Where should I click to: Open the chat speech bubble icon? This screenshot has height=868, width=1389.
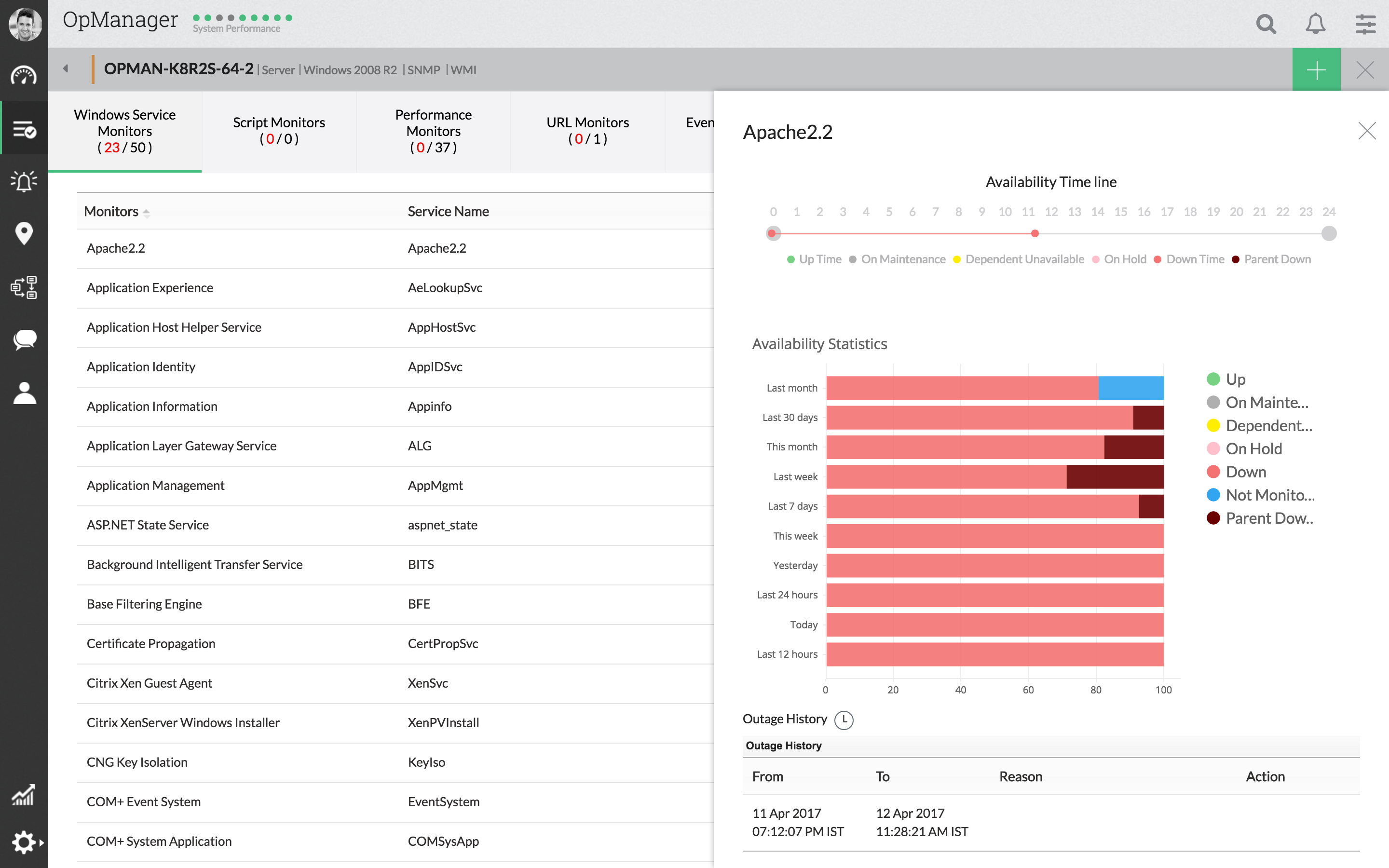pos(24,340)
